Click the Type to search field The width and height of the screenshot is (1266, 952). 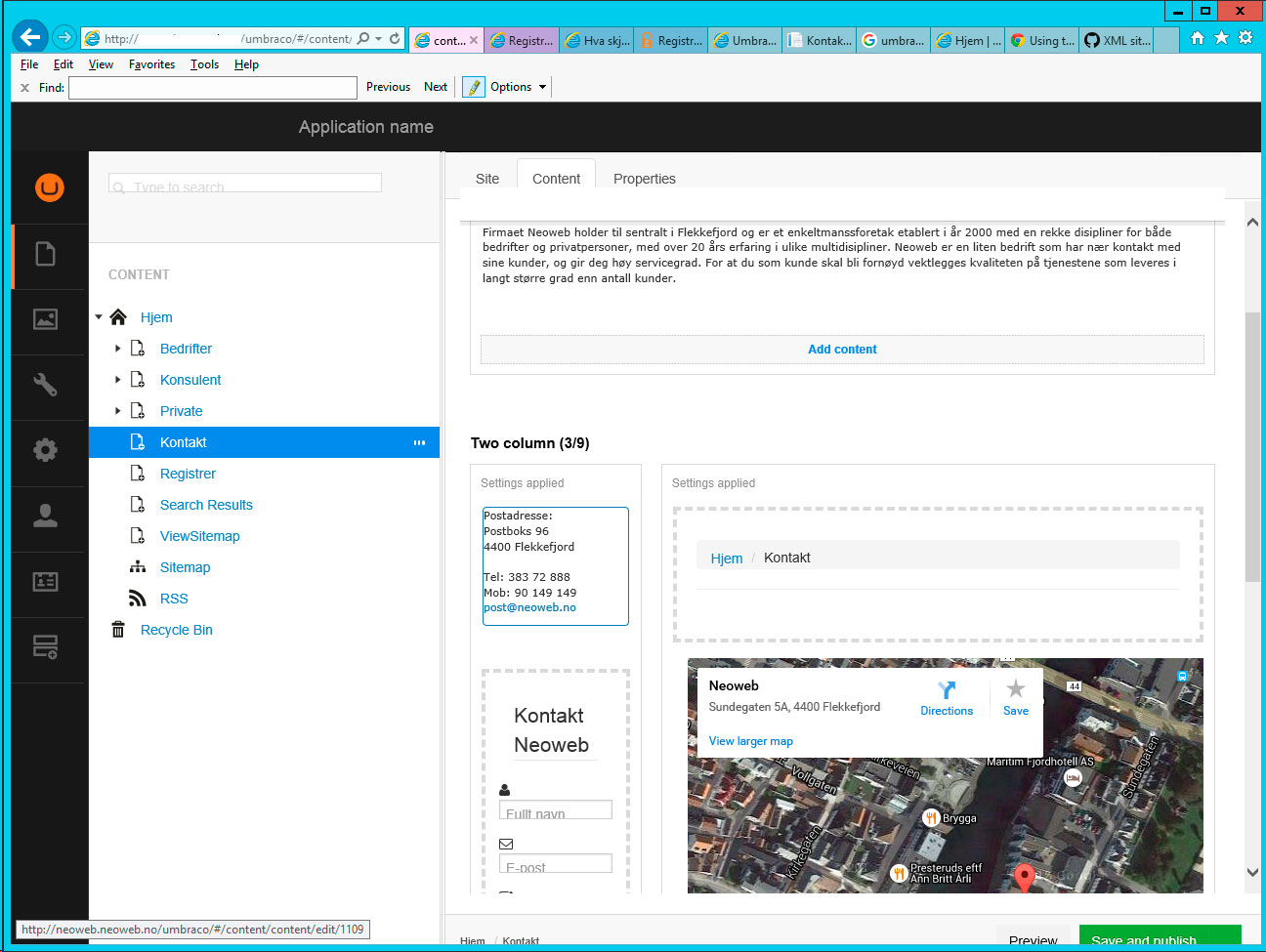point(245,183)
